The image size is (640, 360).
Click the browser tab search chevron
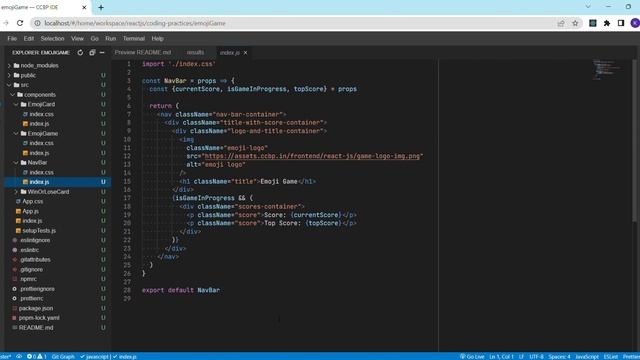point(588,7)
